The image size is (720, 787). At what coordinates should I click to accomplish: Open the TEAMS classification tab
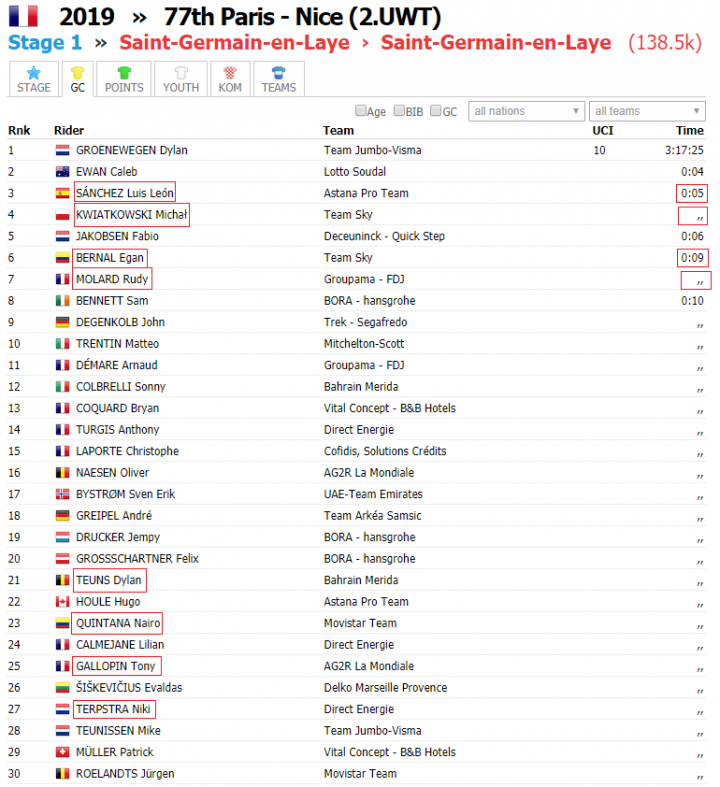278,79
